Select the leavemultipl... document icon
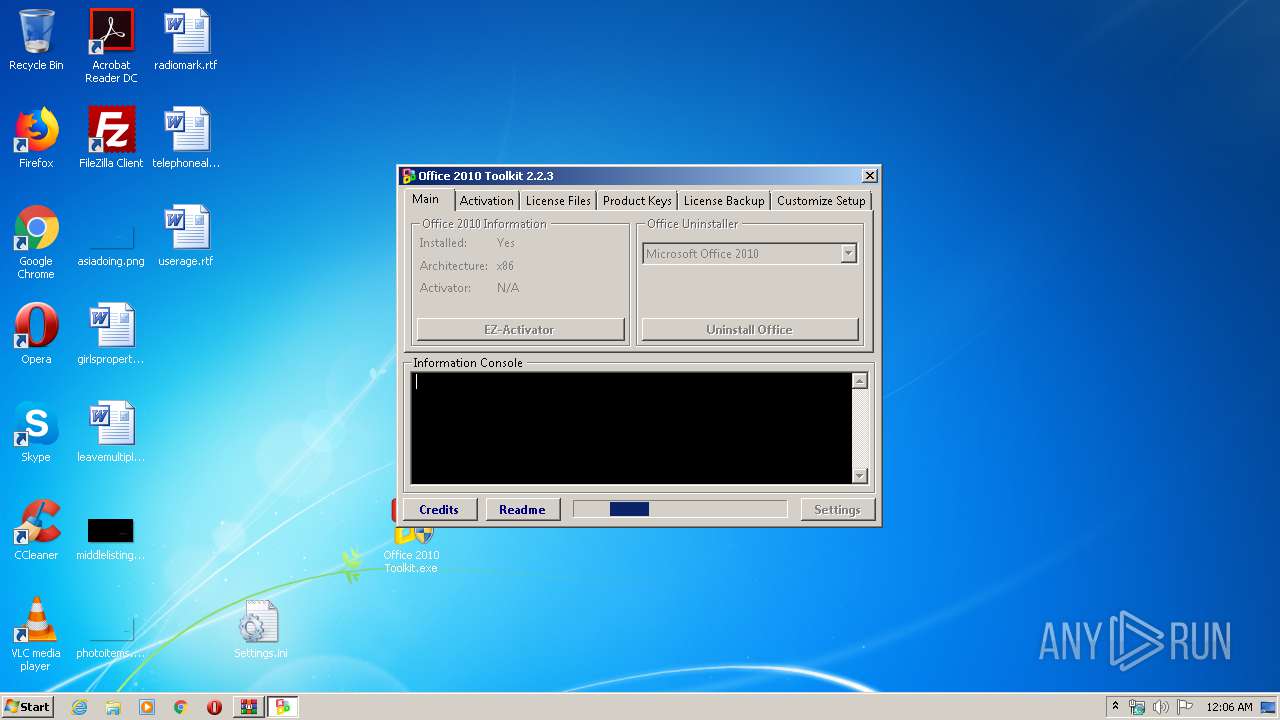 tap(111, 433)
